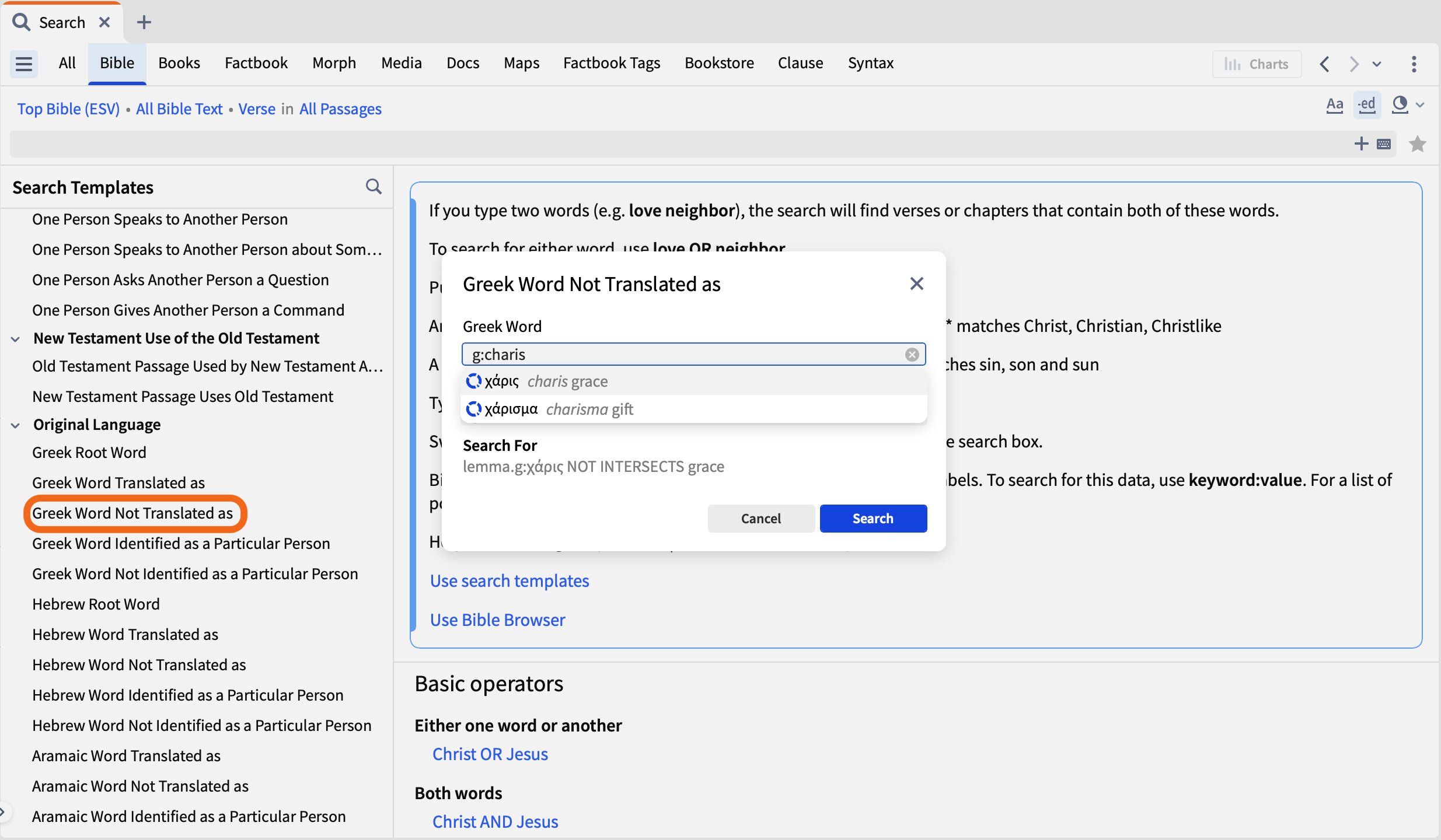Collapse New Testament Use of Old Testament
Screen dimensions: 1441x840
click(x=16, y=338)
